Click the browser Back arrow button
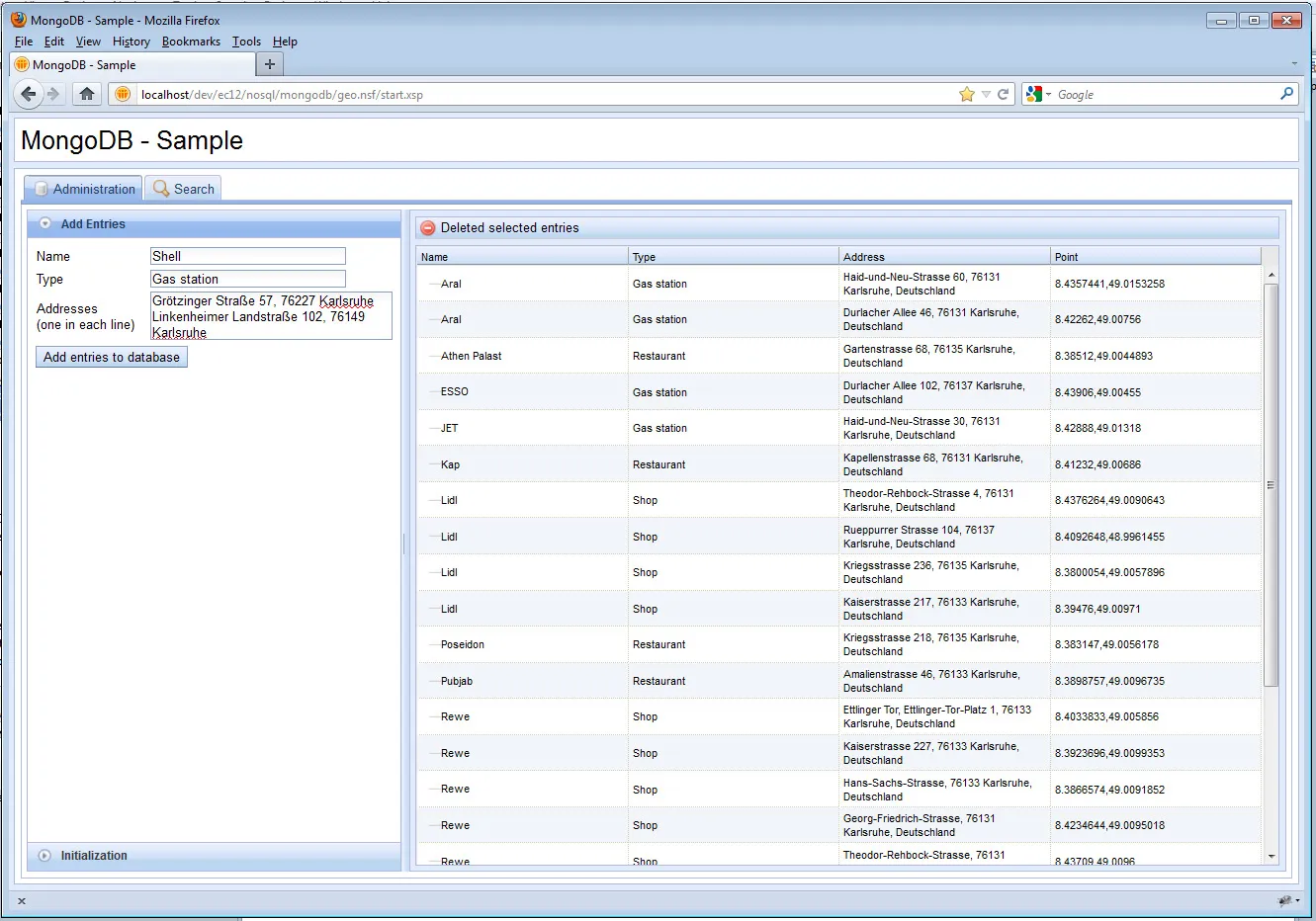 tap(29, 94)
